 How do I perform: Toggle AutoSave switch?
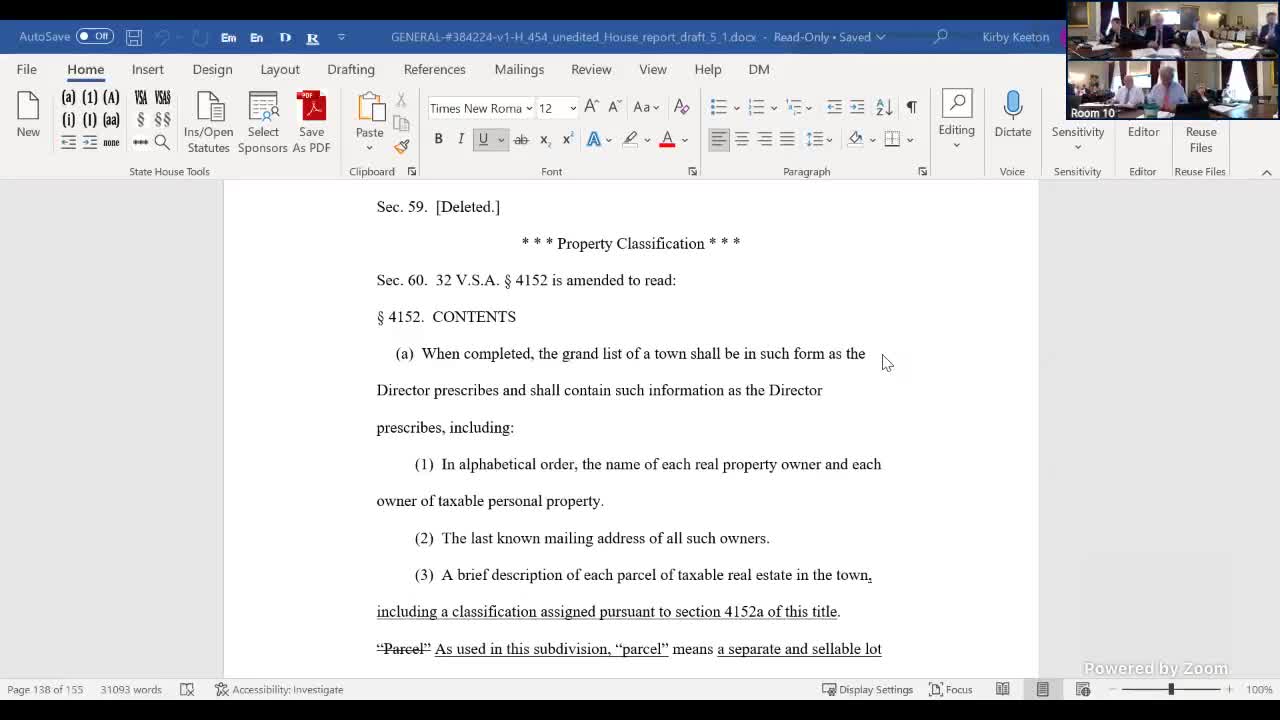[94, 37]
